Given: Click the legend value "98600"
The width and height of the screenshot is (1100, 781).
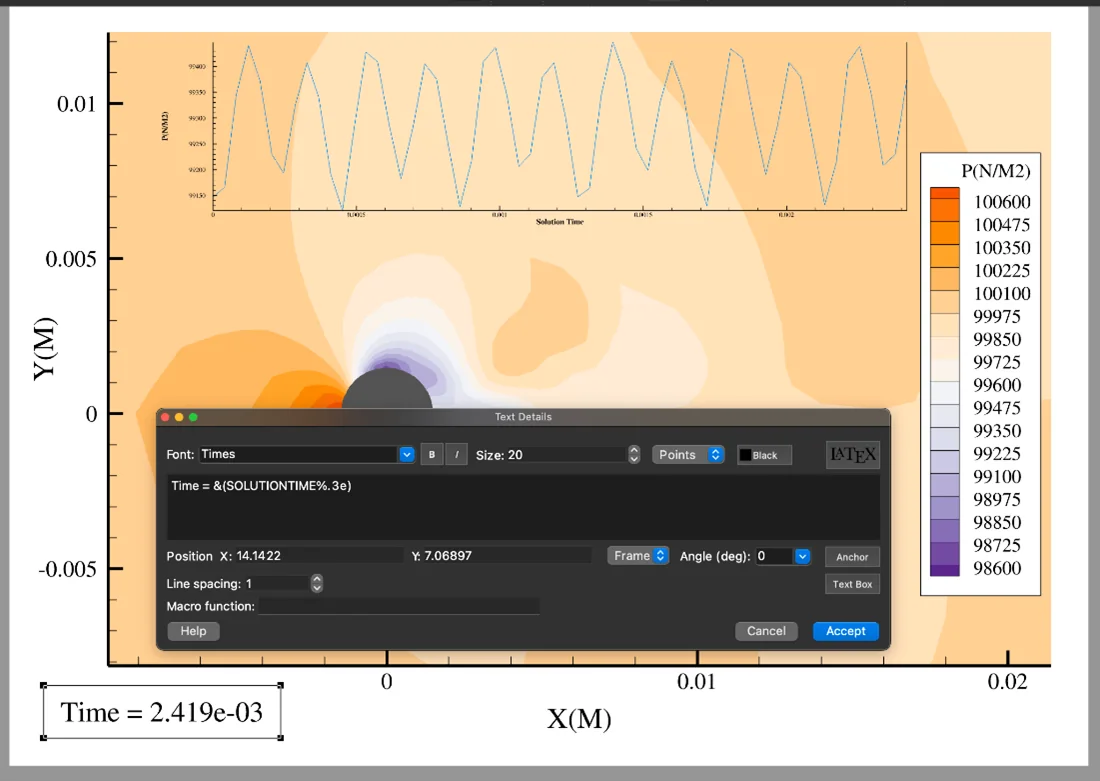Looking at the screenshot, I should pyautogui.click(x=997, y=568).
